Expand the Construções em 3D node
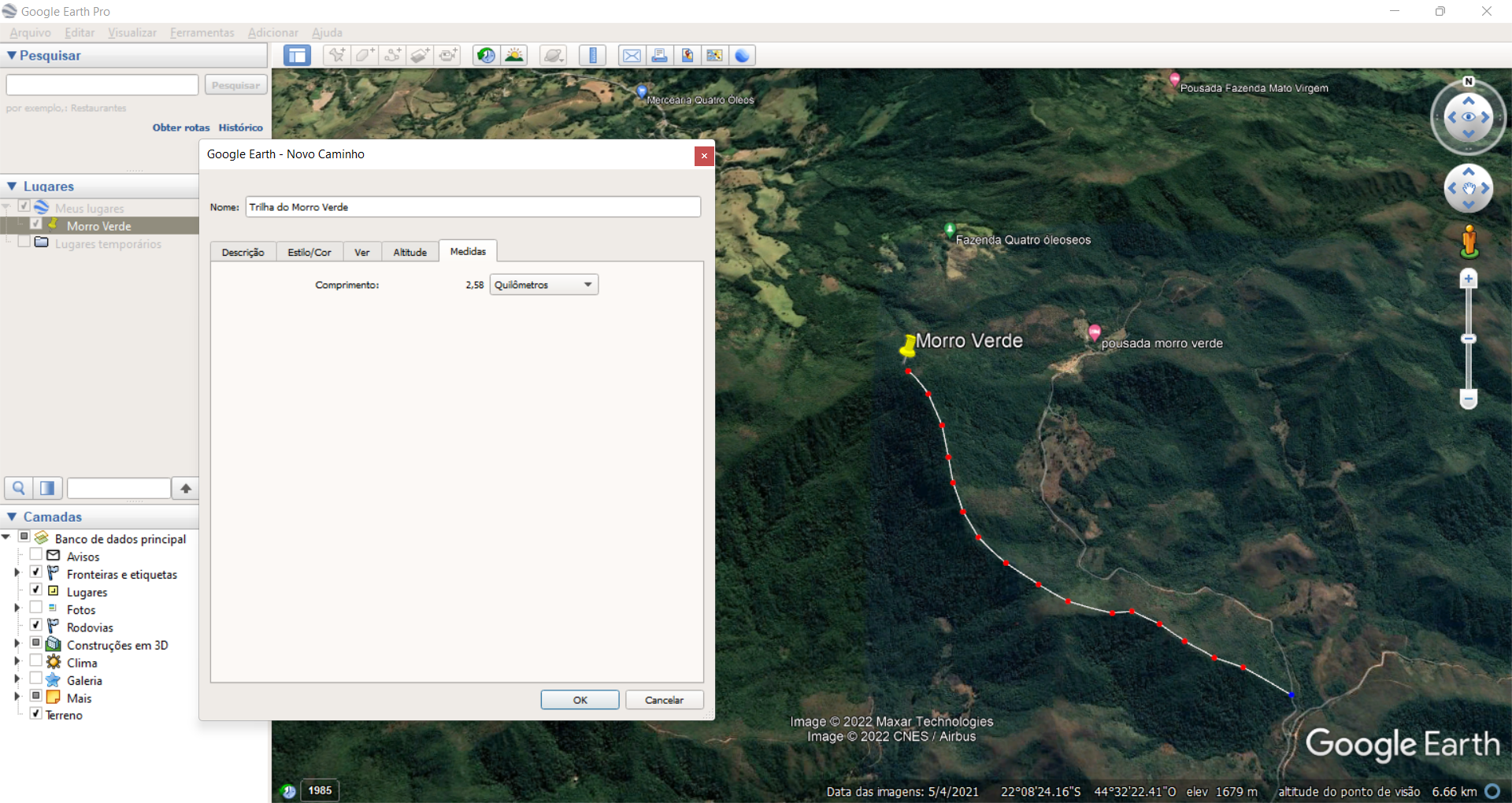Image resolution: width=1512 pixels, height=803 pixels. coord(17,643)
